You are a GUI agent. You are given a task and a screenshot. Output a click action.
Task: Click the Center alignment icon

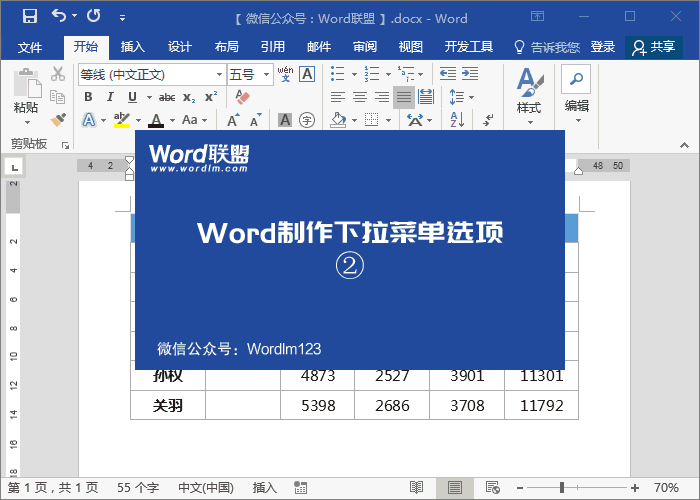point(360,97)
